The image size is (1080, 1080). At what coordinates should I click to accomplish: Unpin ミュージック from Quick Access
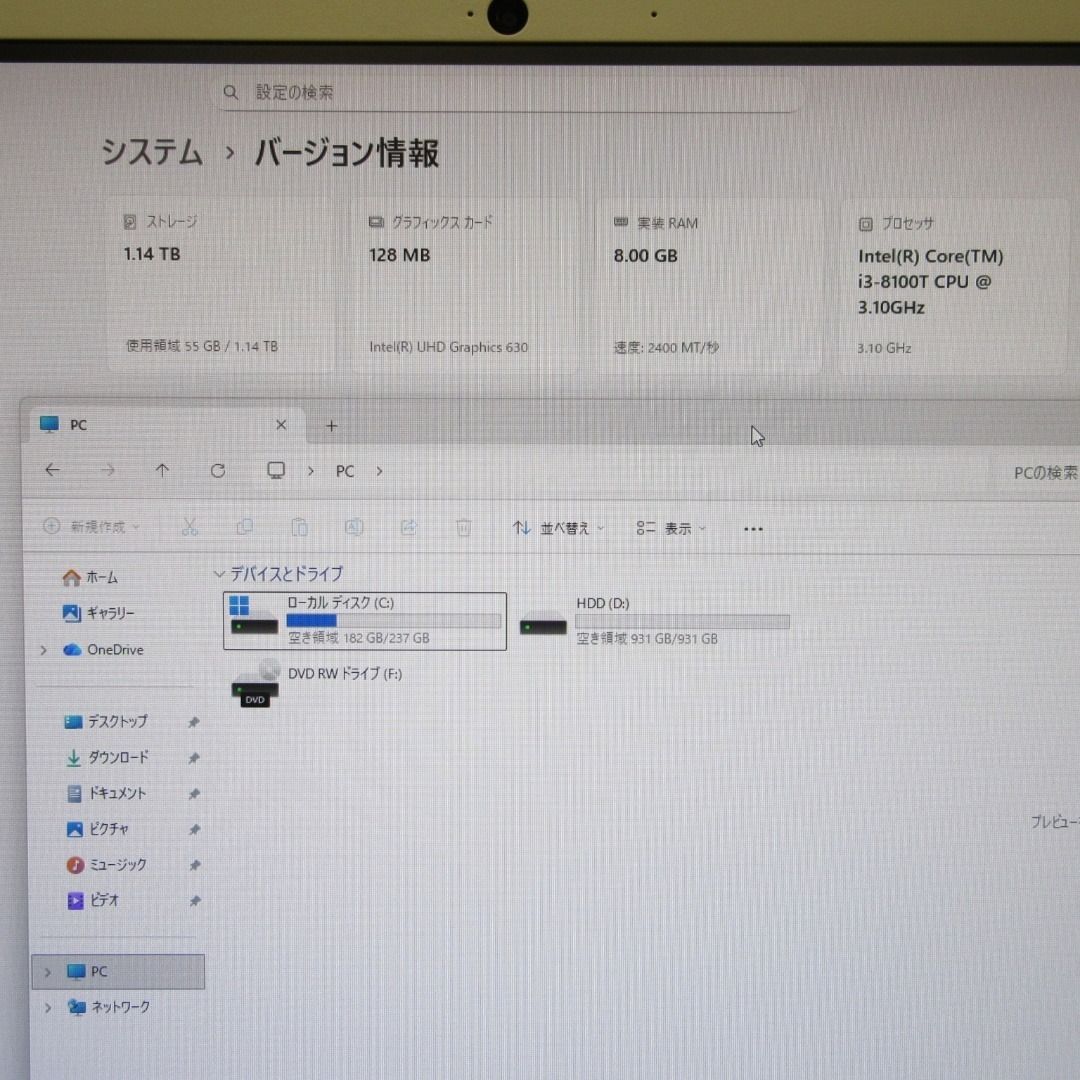coord(194,864)
